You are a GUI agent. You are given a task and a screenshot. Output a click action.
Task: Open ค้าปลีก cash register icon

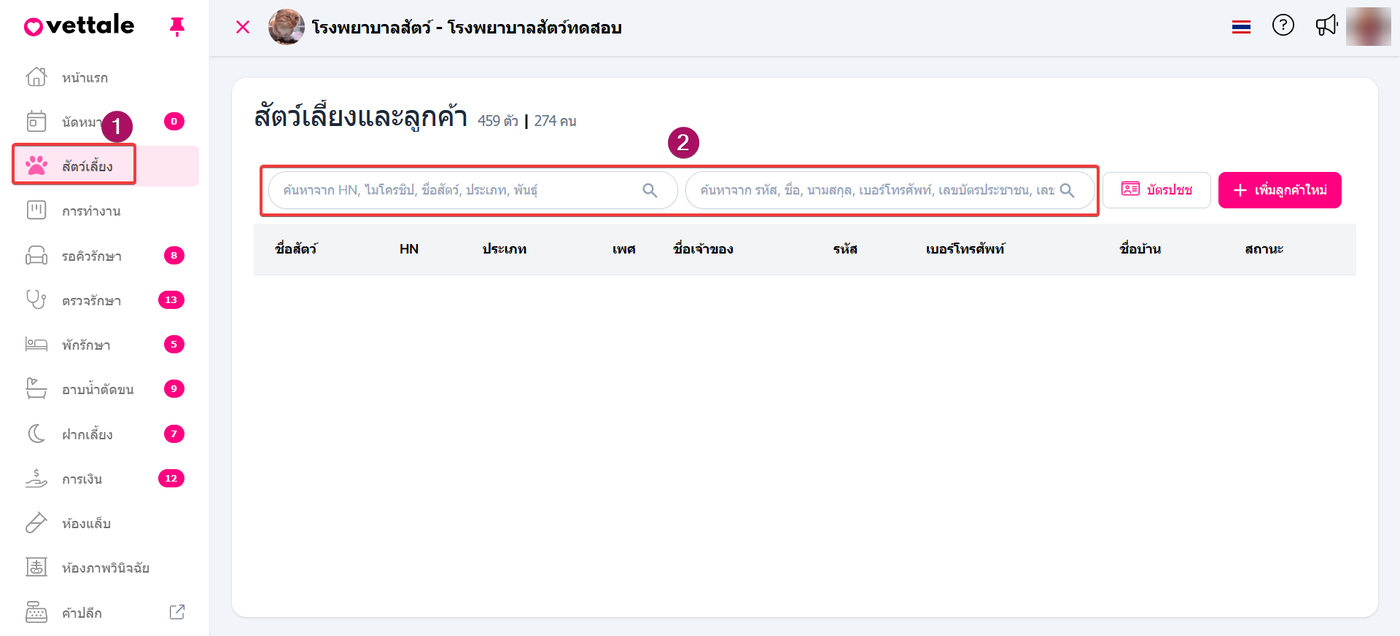pos(36,612)
